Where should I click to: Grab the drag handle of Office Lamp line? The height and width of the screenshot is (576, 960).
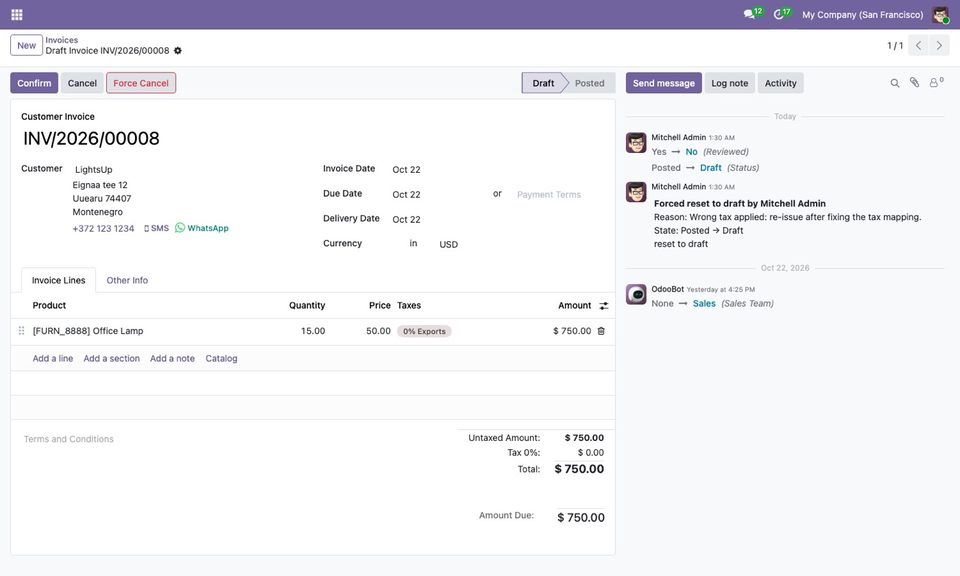(21, 331)
